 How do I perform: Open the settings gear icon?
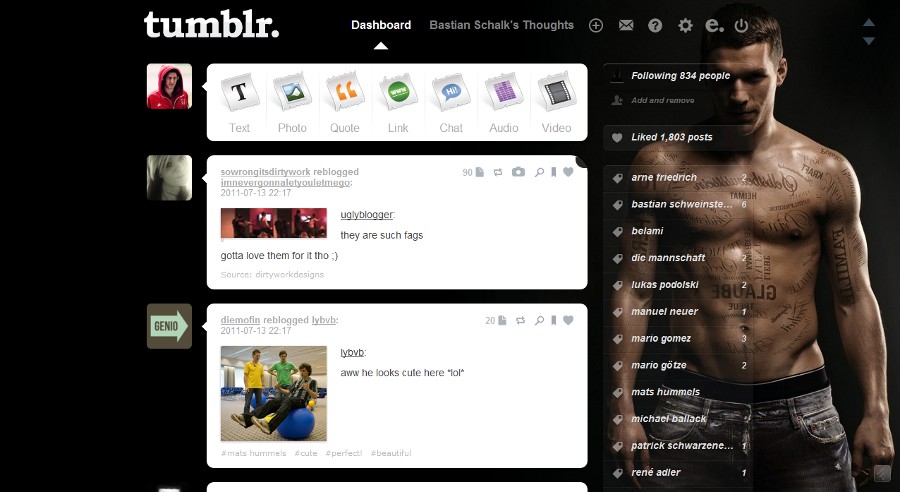[685, 25]
